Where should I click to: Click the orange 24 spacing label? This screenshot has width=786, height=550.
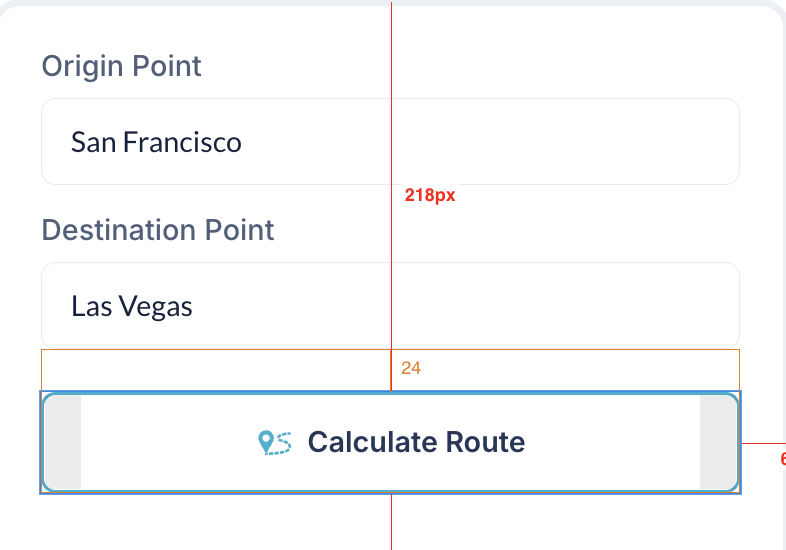411,369
